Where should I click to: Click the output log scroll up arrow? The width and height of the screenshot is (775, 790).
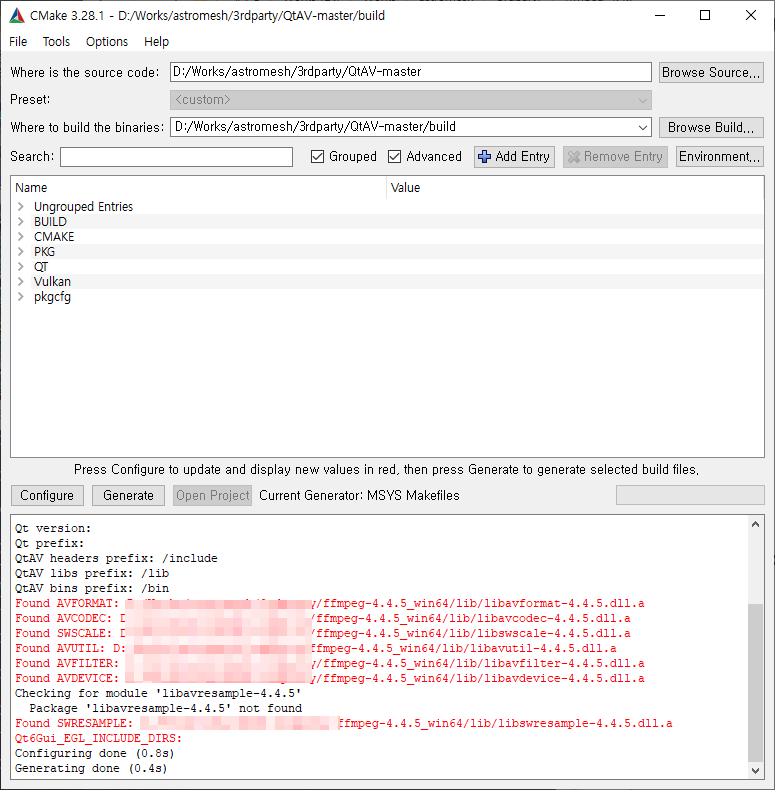[755, 524]
